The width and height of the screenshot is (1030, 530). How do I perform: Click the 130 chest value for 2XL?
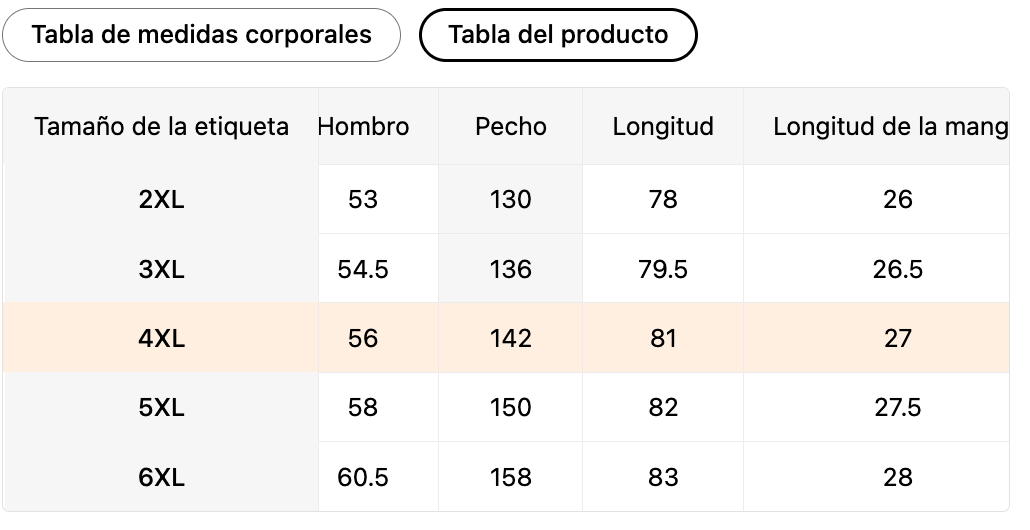coord(511,199)
